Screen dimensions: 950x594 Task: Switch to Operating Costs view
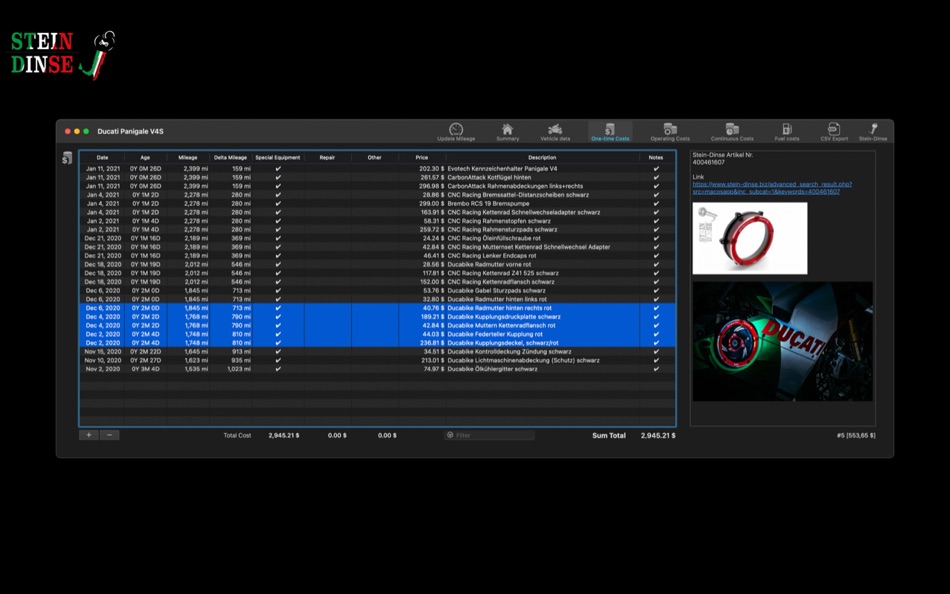point(670,132)
